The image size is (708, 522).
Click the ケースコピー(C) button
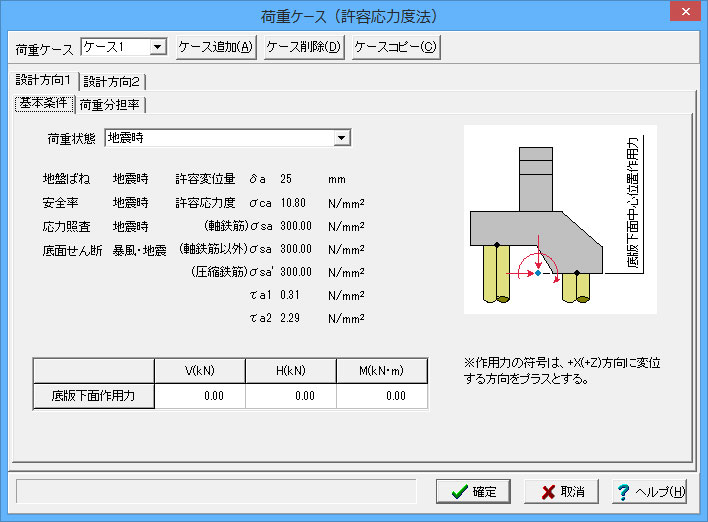click(x=396, y=47)
